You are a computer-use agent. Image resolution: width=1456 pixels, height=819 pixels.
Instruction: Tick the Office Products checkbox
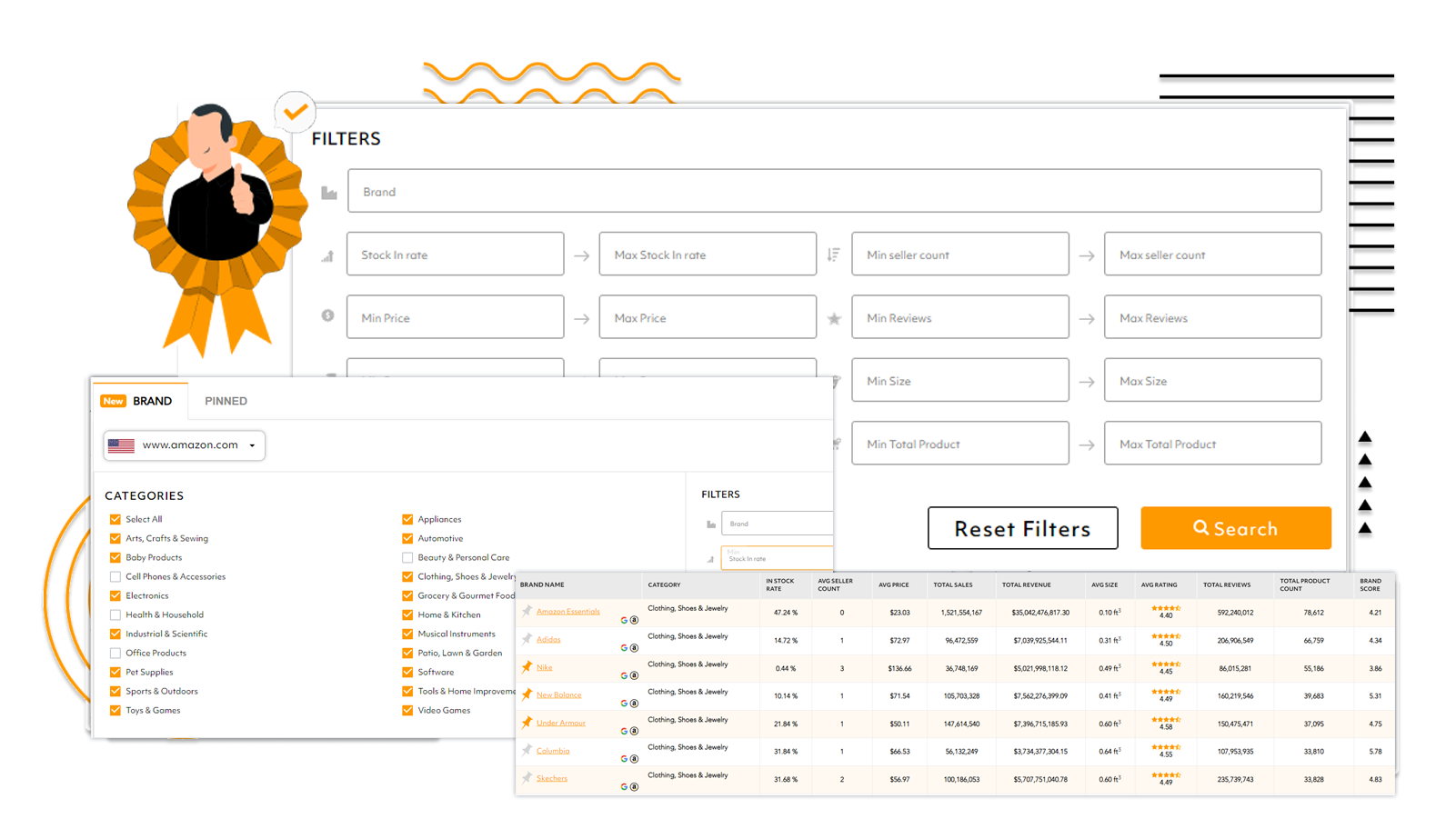tap(115, 653)
